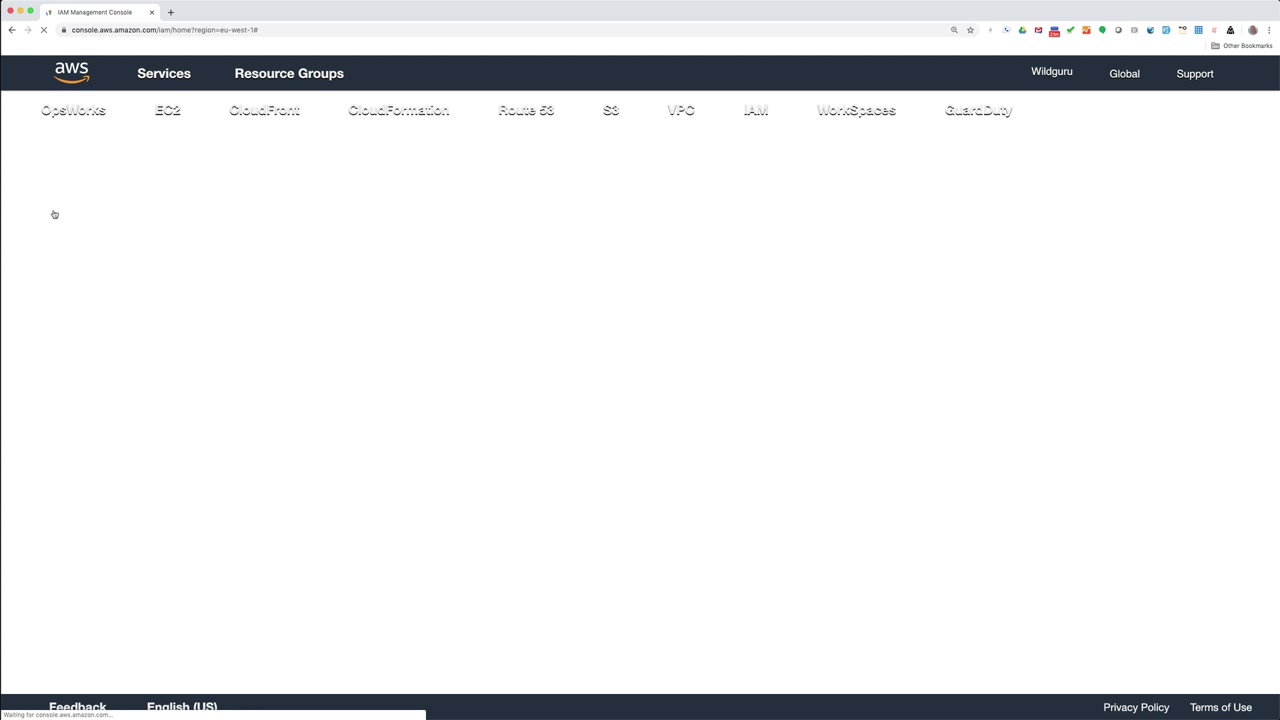The height and width of the screenshot is (720, 1280).
Task: Open the Global region menu
Action: point(1124,74)
